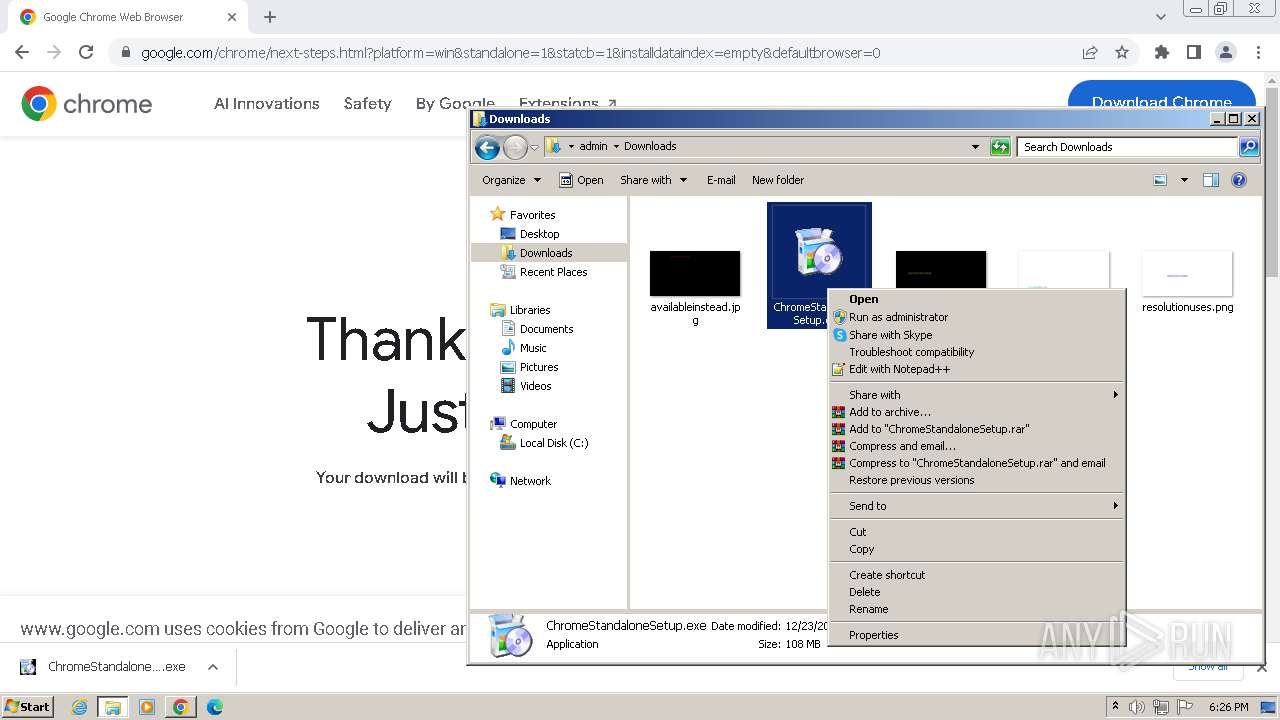This screenshot has height=720, width=1280.
Task: Expand download item options chevron
Action: [213, 667]
